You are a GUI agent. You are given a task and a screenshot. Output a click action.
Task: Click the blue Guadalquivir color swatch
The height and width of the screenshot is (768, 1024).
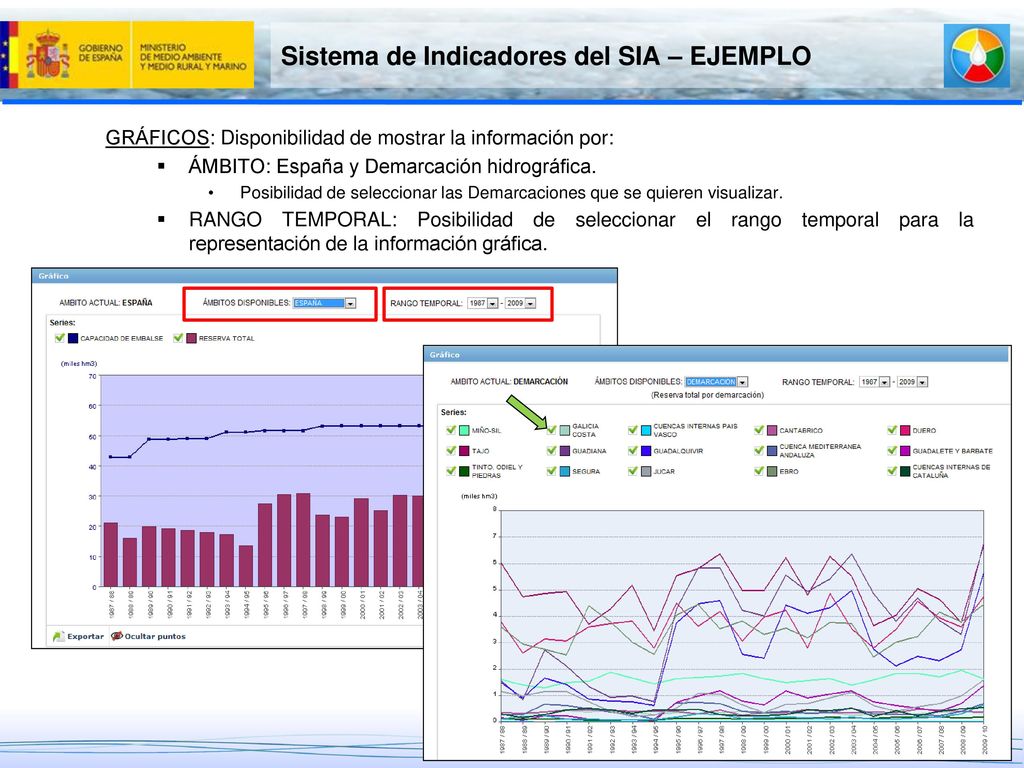point(646,451)
